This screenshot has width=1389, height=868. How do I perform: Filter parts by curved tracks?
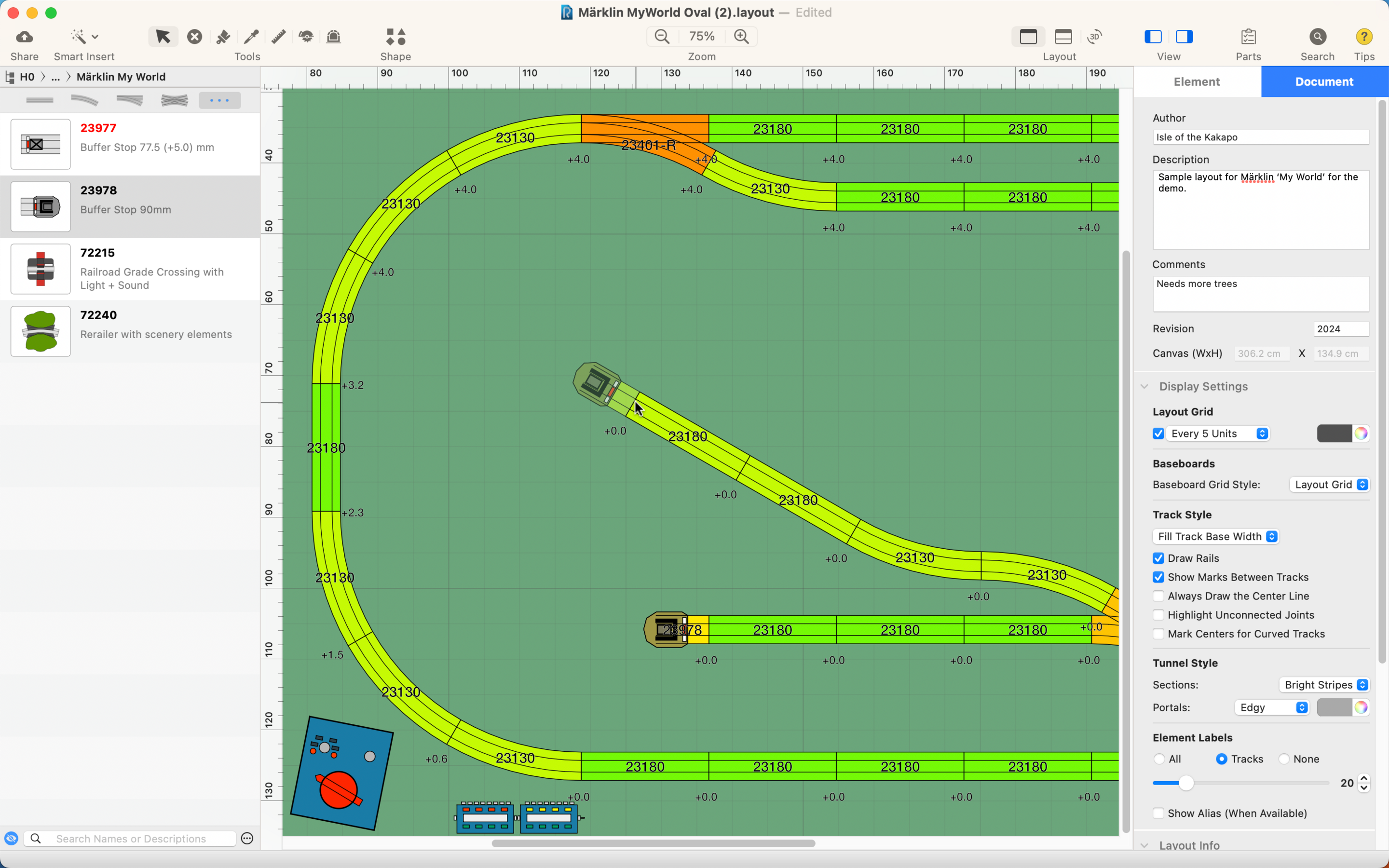[84, 100]
